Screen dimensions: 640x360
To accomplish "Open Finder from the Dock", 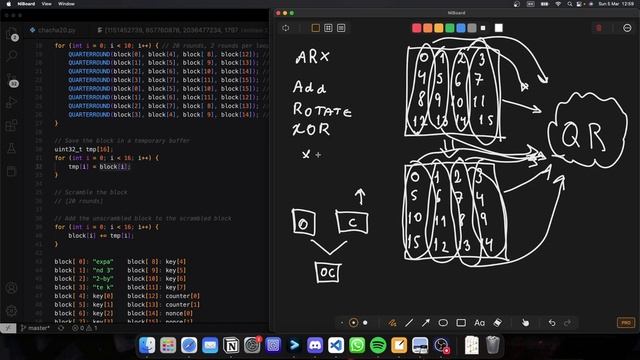I will pyautogui.click(x=147, y=345).
